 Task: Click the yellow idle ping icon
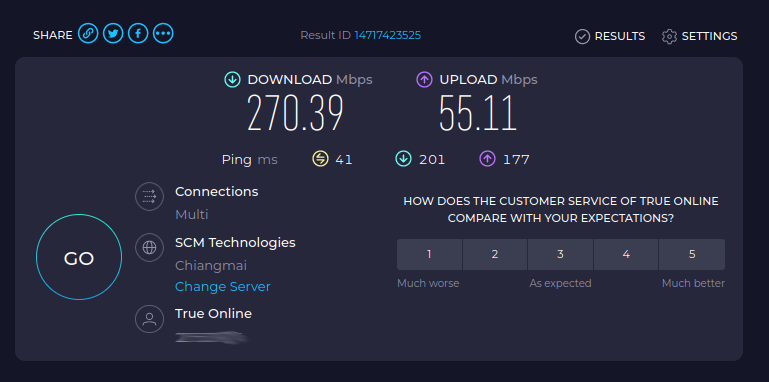(320, 159)
